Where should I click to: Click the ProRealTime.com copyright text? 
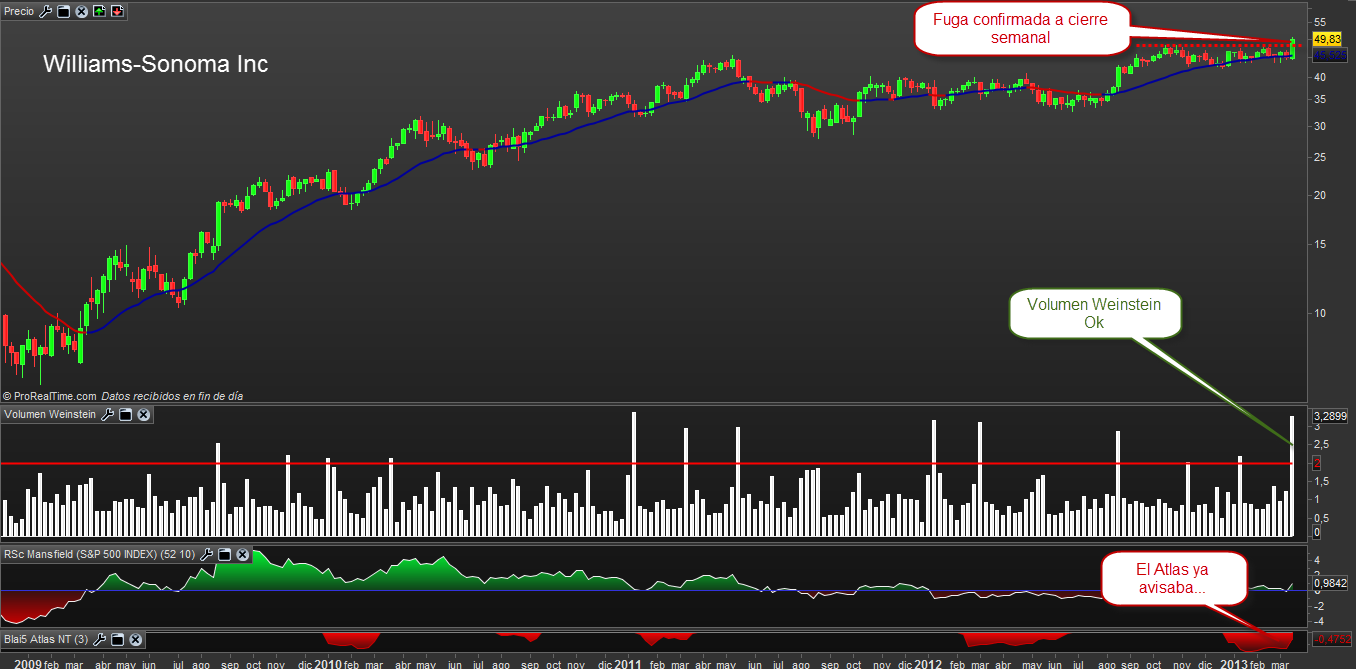coord(49,396)
